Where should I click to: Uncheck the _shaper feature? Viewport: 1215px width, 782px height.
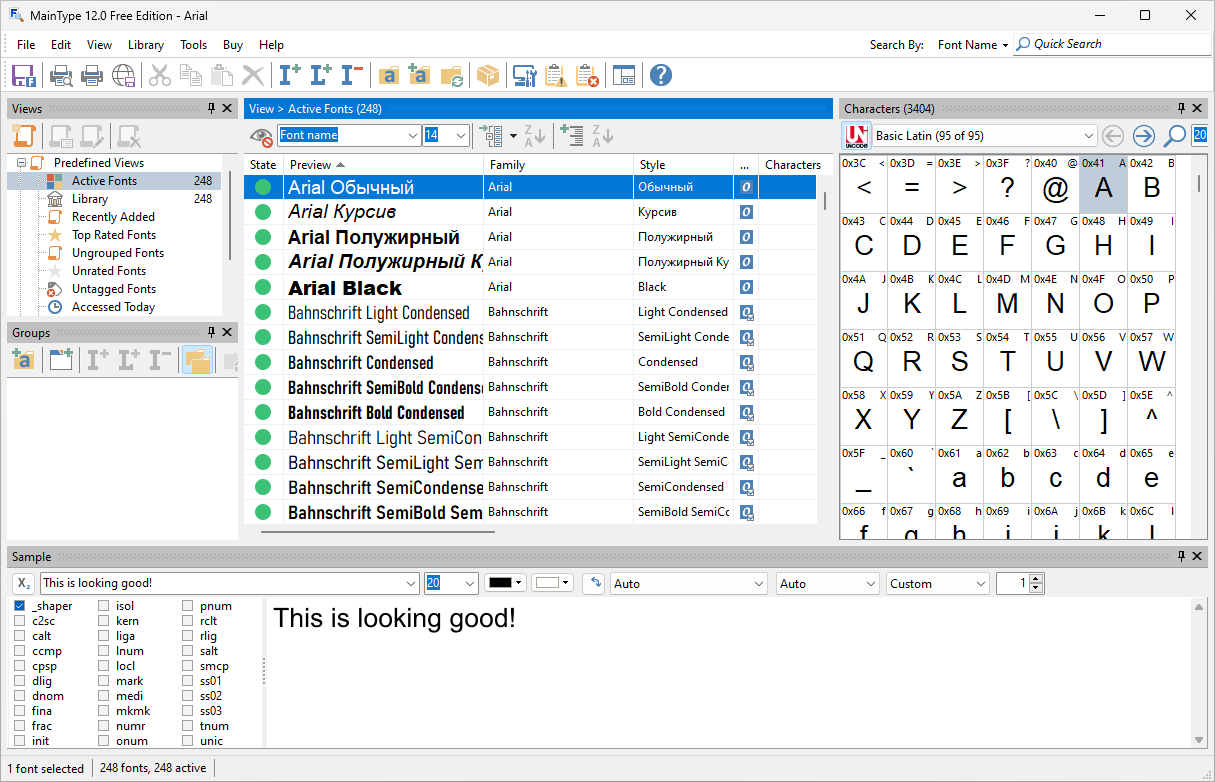pos(18,605)
